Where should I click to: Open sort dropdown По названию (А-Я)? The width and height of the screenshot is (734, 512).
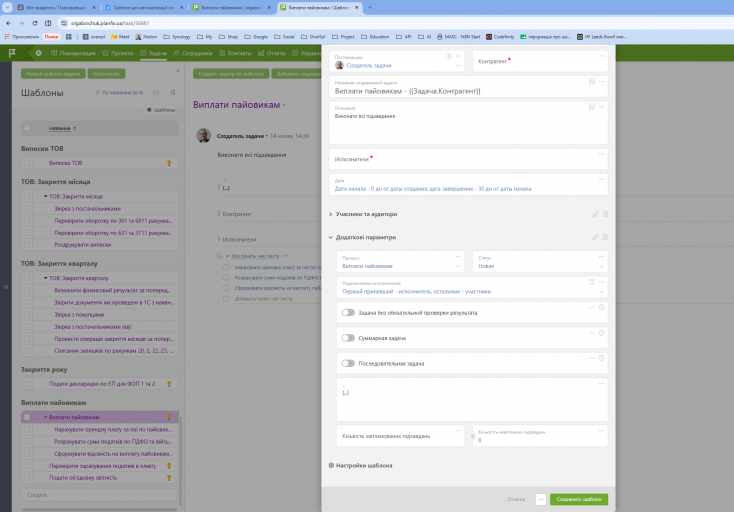coord(119,93)
